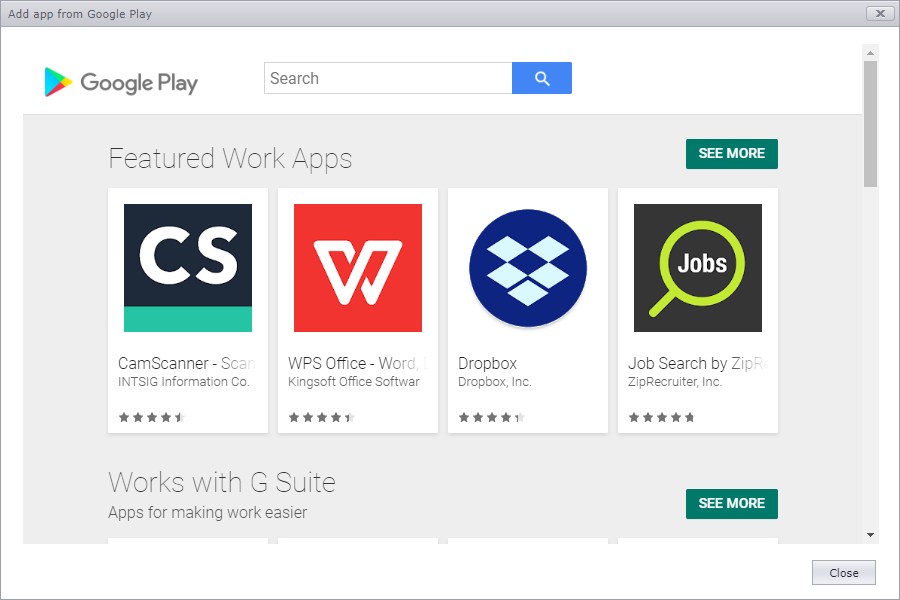
Task: Click the Dropbox app title text
Action: (x=487, y=363)
